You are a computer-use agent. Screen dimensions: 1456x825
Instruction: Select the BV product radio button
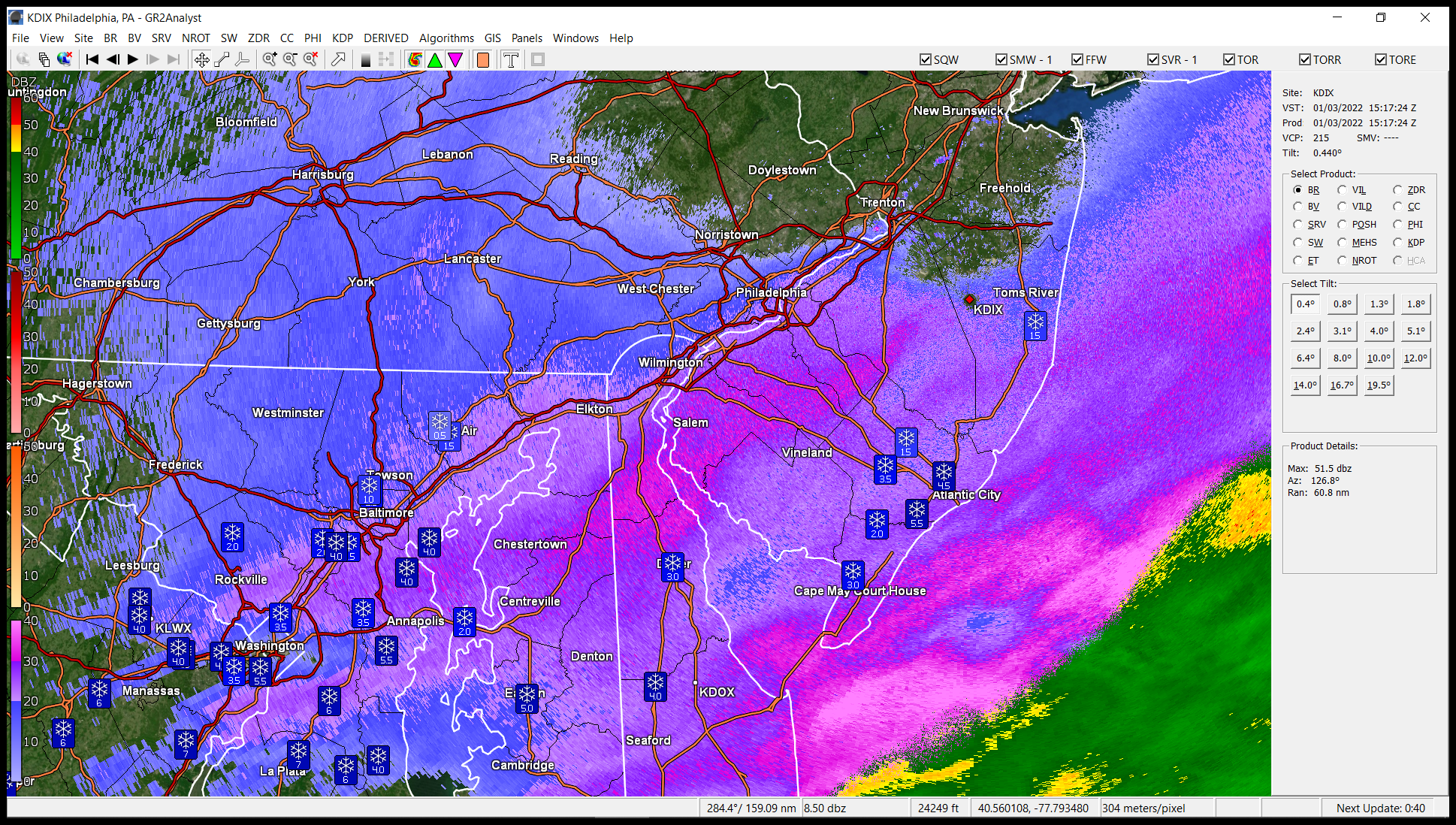[1297, 207]
